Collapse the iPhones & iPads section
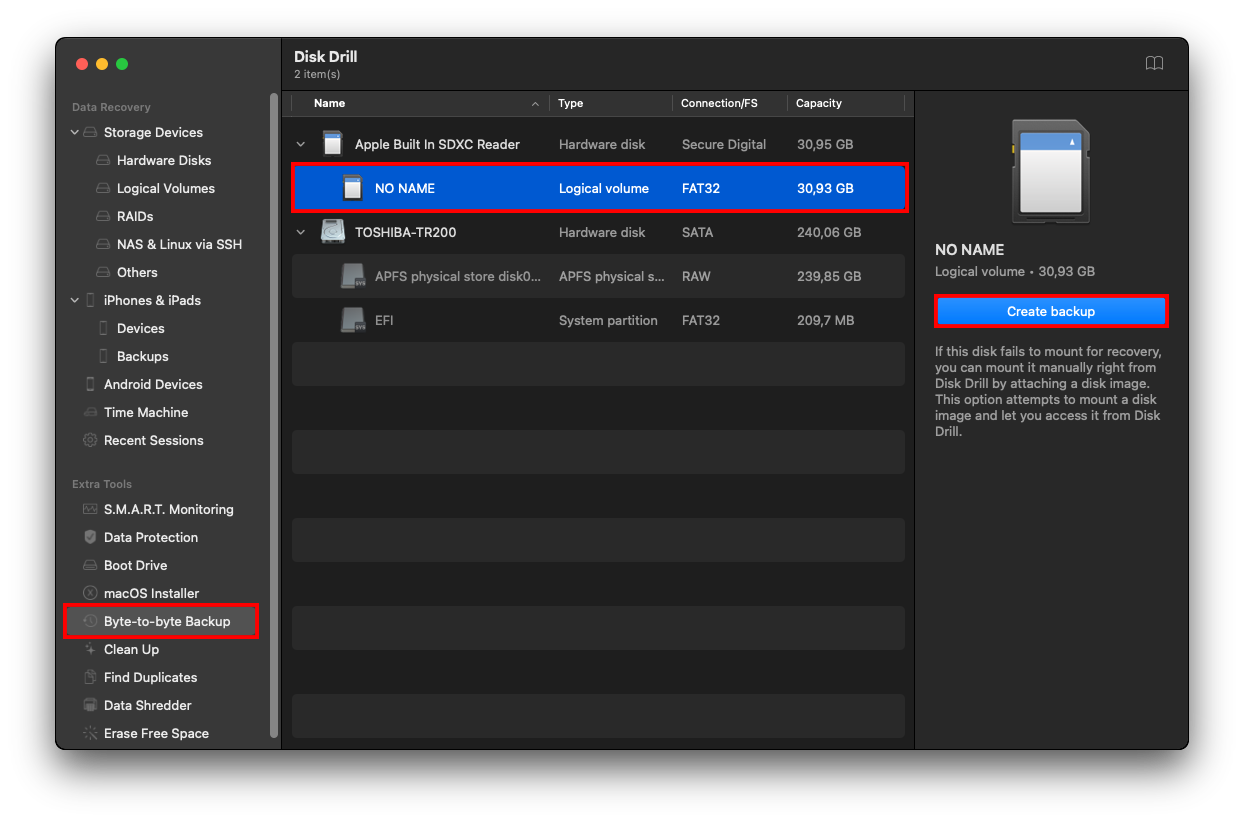The width and height of the screenshot is (1244, 823). [74, 300]
